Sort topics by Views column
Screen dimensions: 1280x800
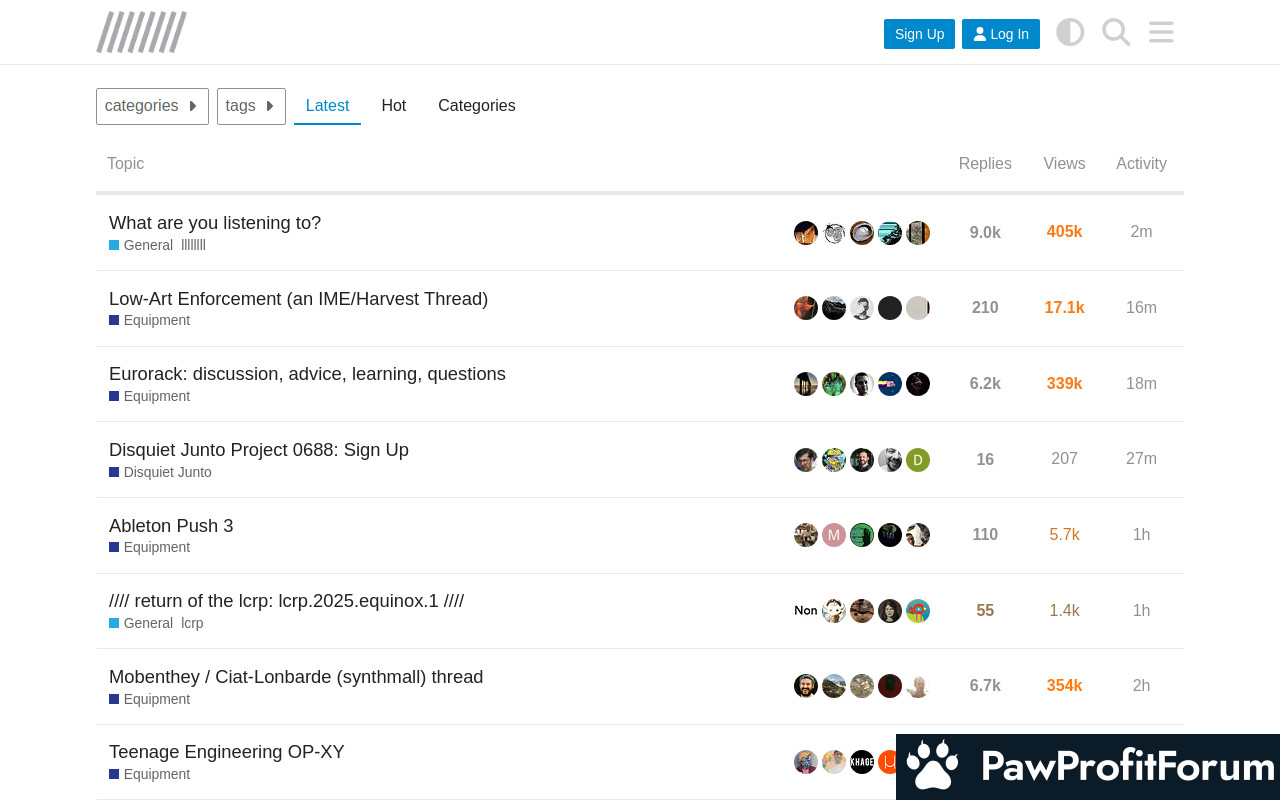(1064, 163)
